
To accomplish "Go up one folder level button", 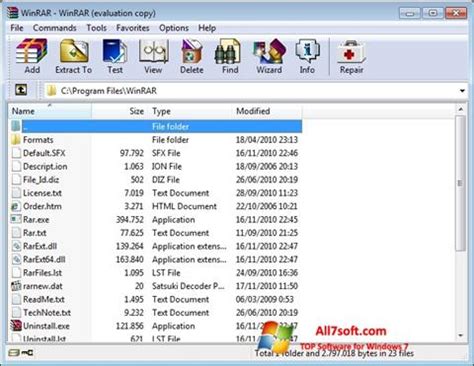I will pyautogui.click(x=21, y=90).
